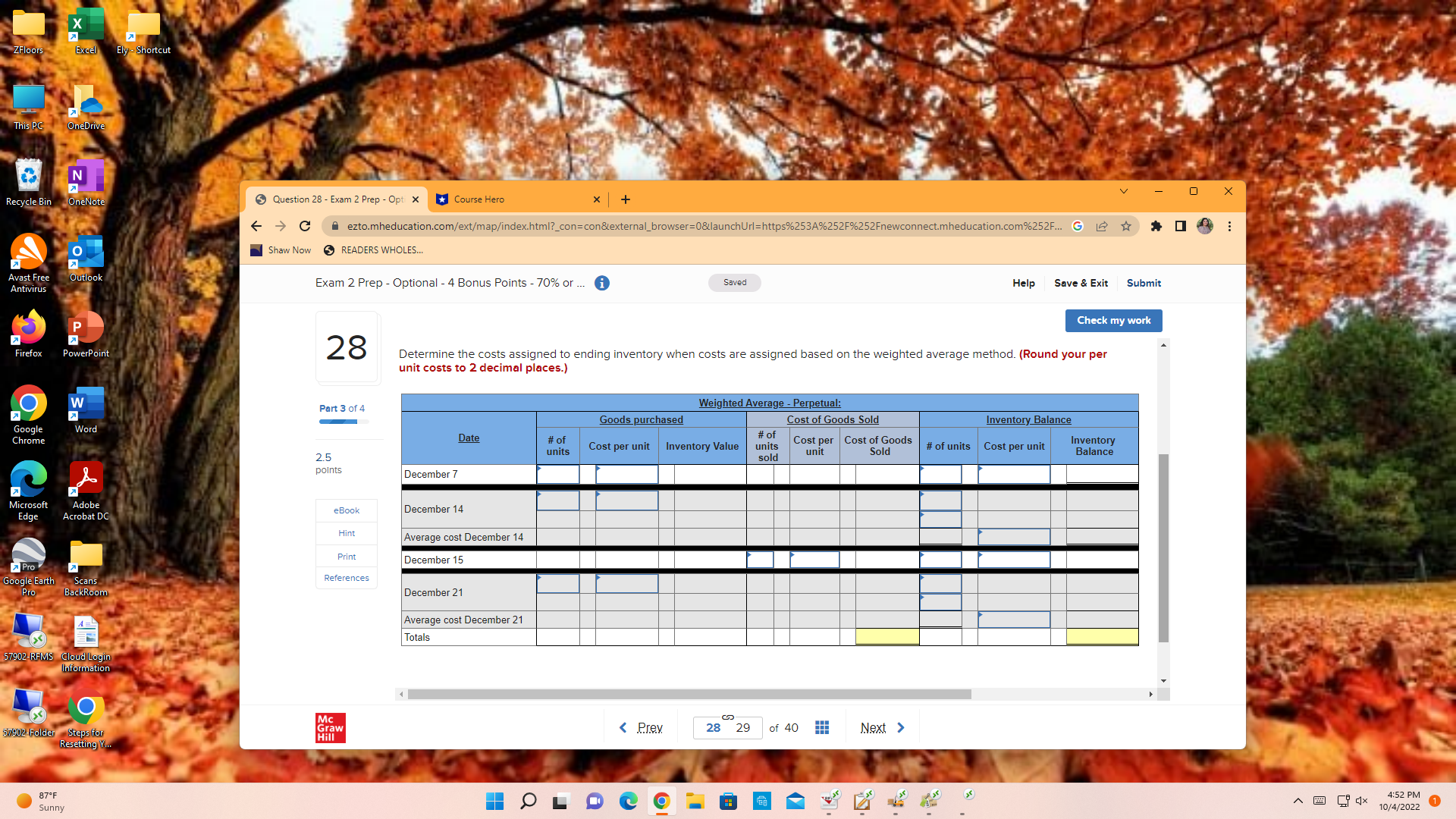Open a new browser tab with the plus
This screenshot has height=819, width=1456.
pos(625,199)
